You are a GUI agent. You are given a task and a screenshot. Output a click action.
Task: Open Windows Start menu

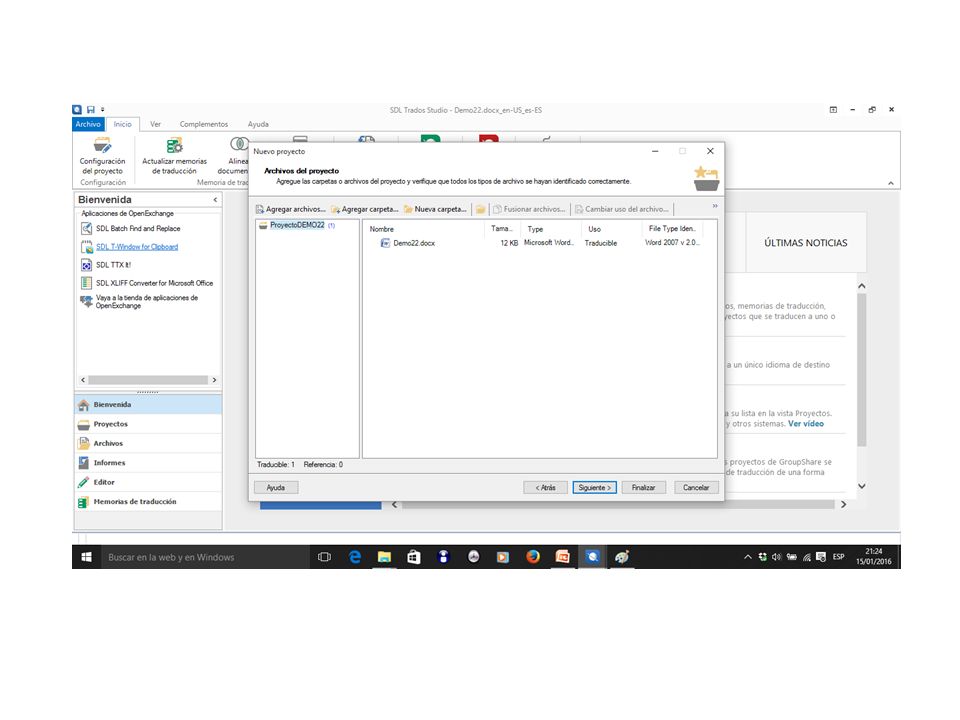pos(86,557)
